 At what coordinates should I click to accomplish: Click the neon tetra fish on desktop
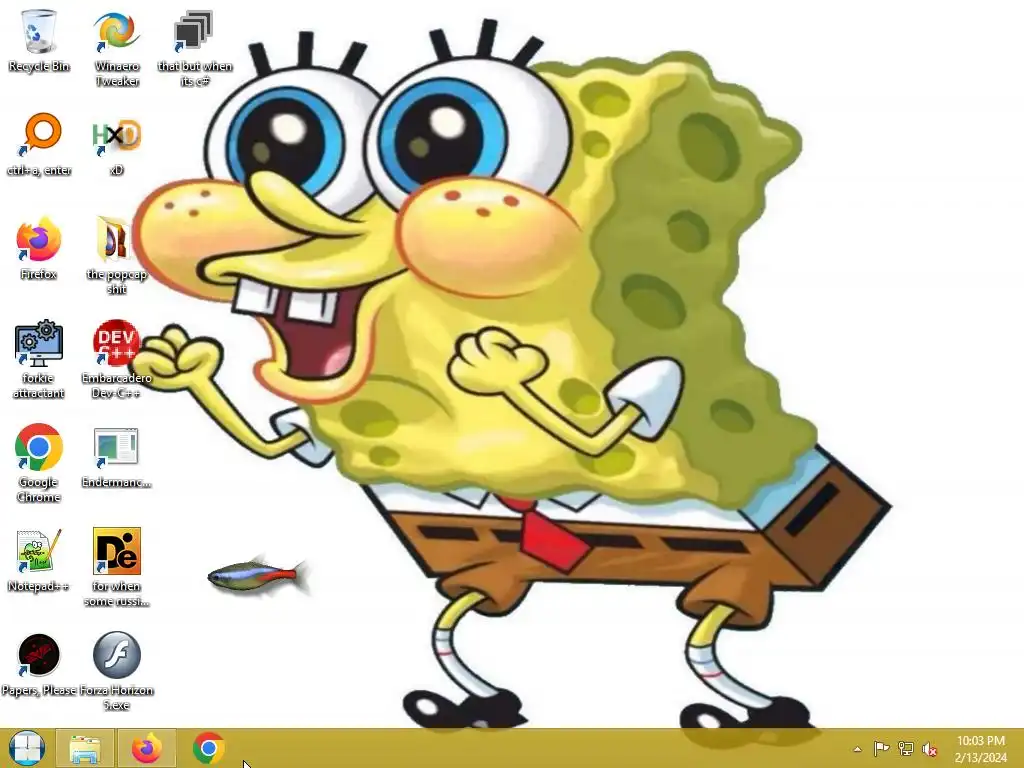(258, 576)
